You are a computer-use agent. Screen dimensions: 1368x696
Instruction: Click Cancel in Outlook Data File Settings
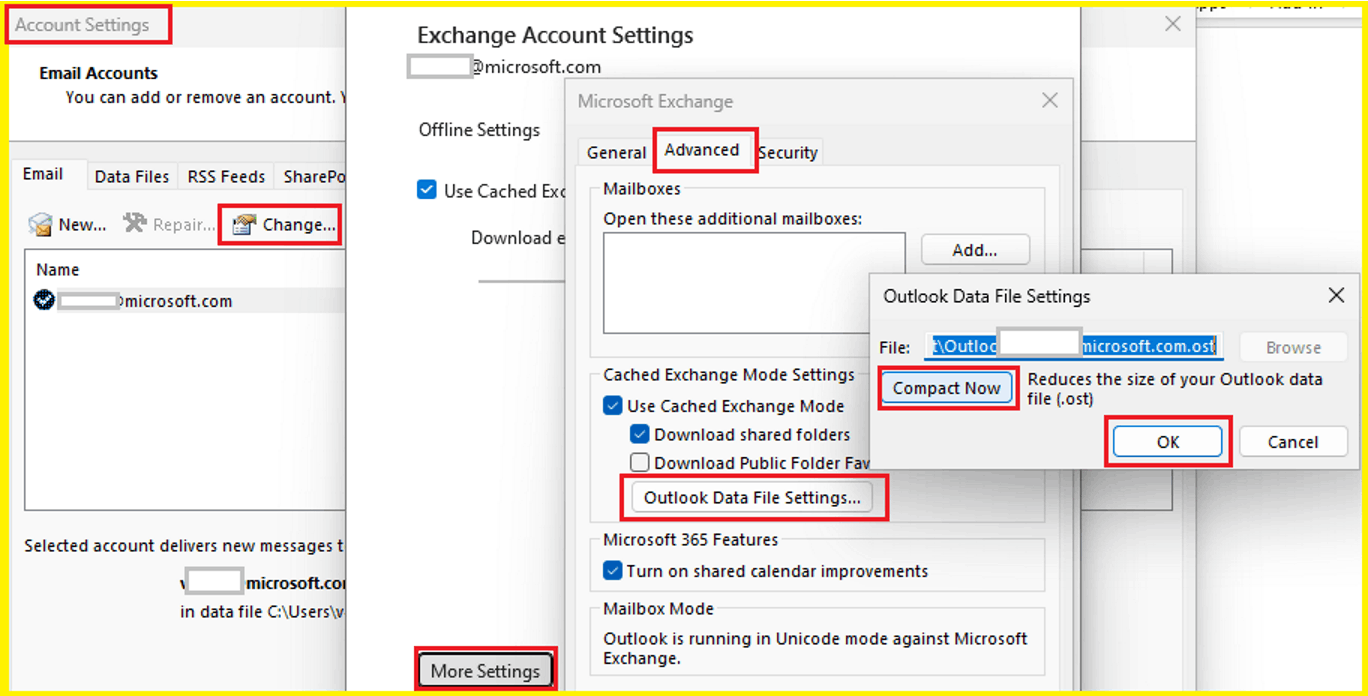pyautogui.click(x=1293, y=441)
